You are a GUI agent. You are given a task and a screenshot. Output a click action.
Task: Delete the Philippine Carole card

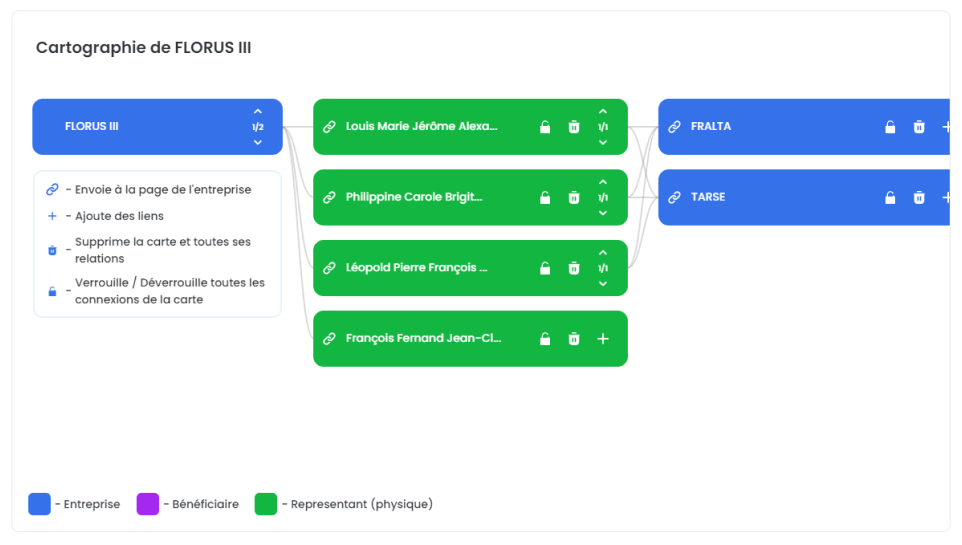click(x=574, y=198)
